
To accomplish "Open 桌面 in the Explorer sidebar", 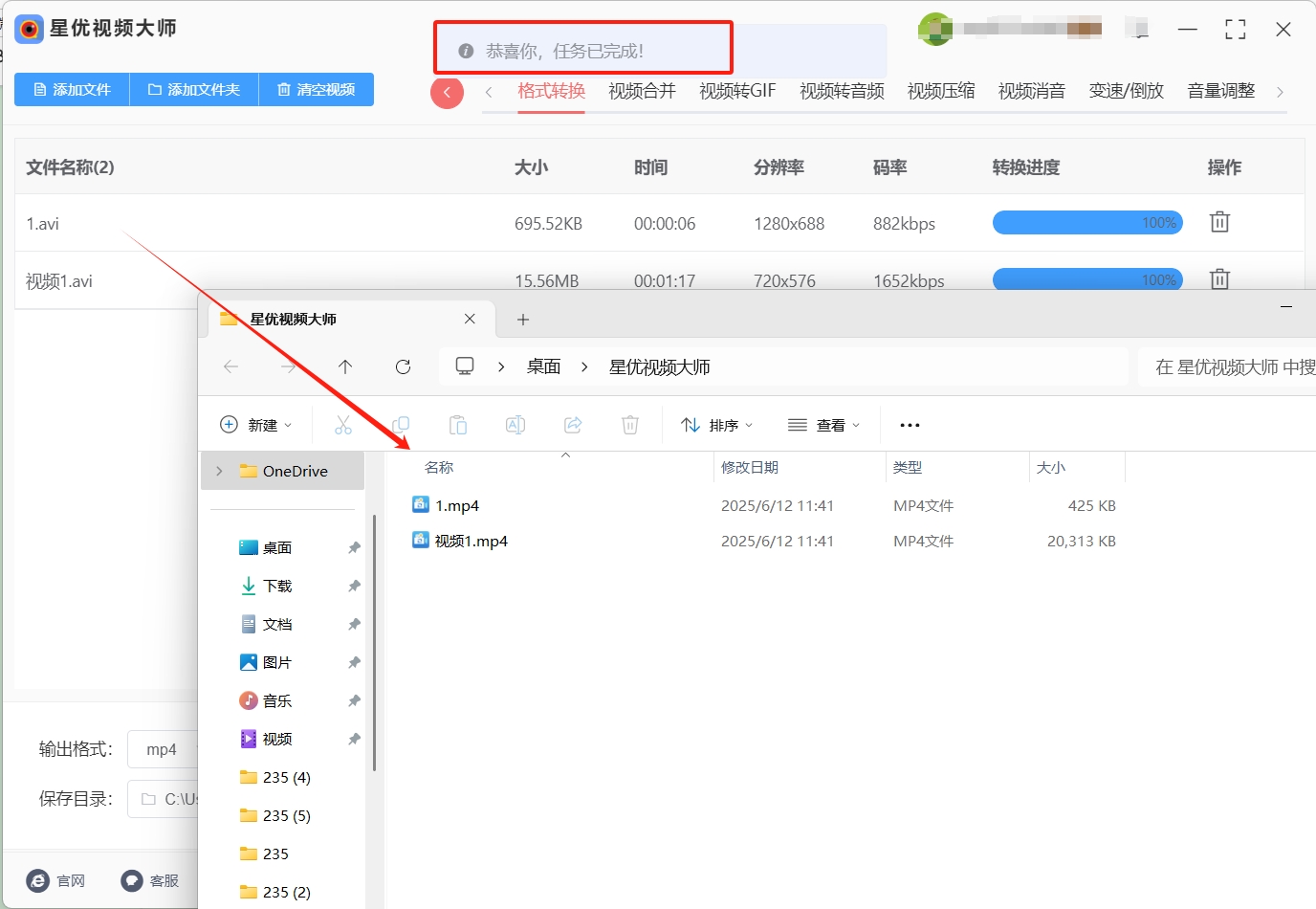I will (x=277, y=547).
